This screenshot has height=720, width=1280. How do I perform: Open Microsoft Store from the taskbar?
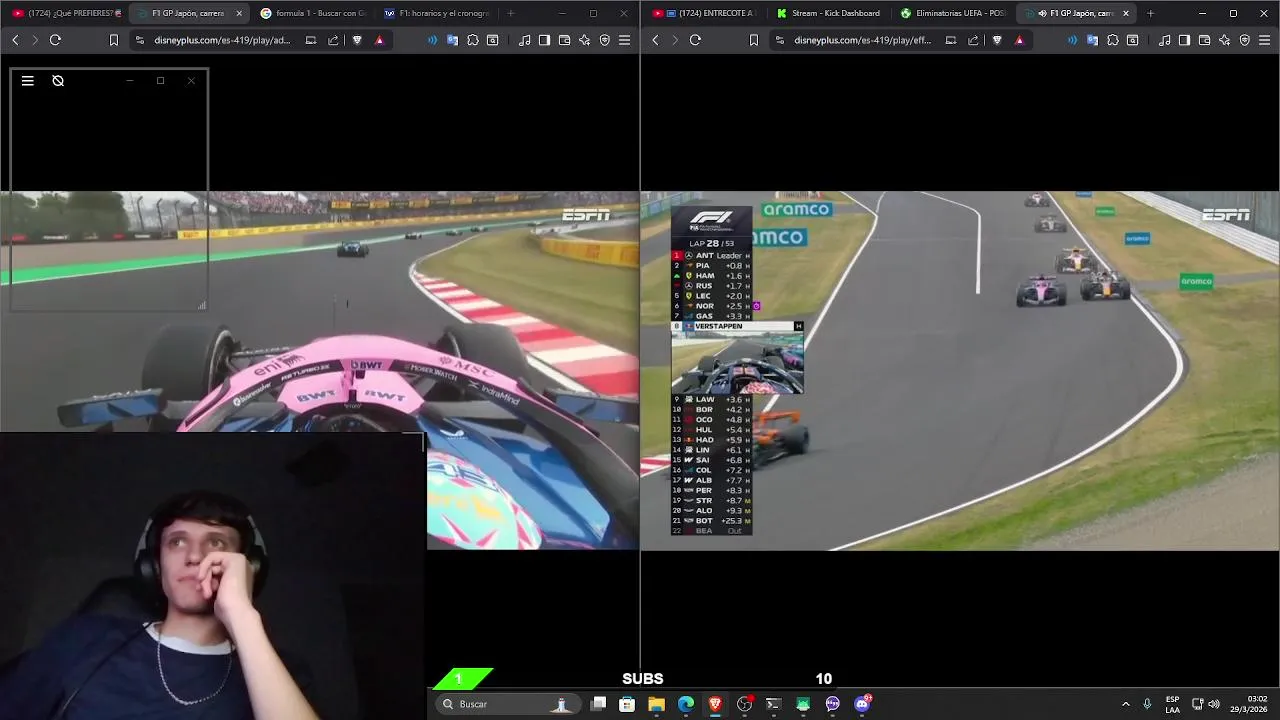click(x=627, y=704)
